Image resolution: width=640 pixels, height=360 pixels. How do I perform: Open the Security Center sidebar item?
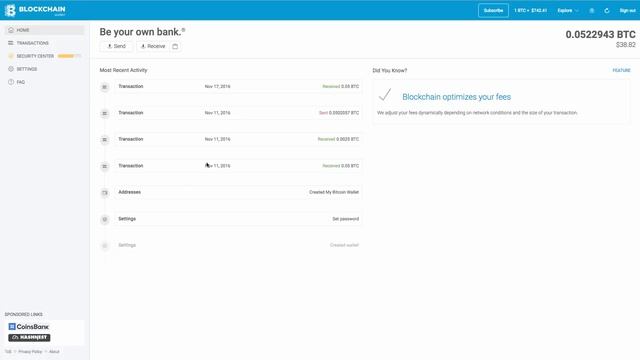[x=44, y=56]
